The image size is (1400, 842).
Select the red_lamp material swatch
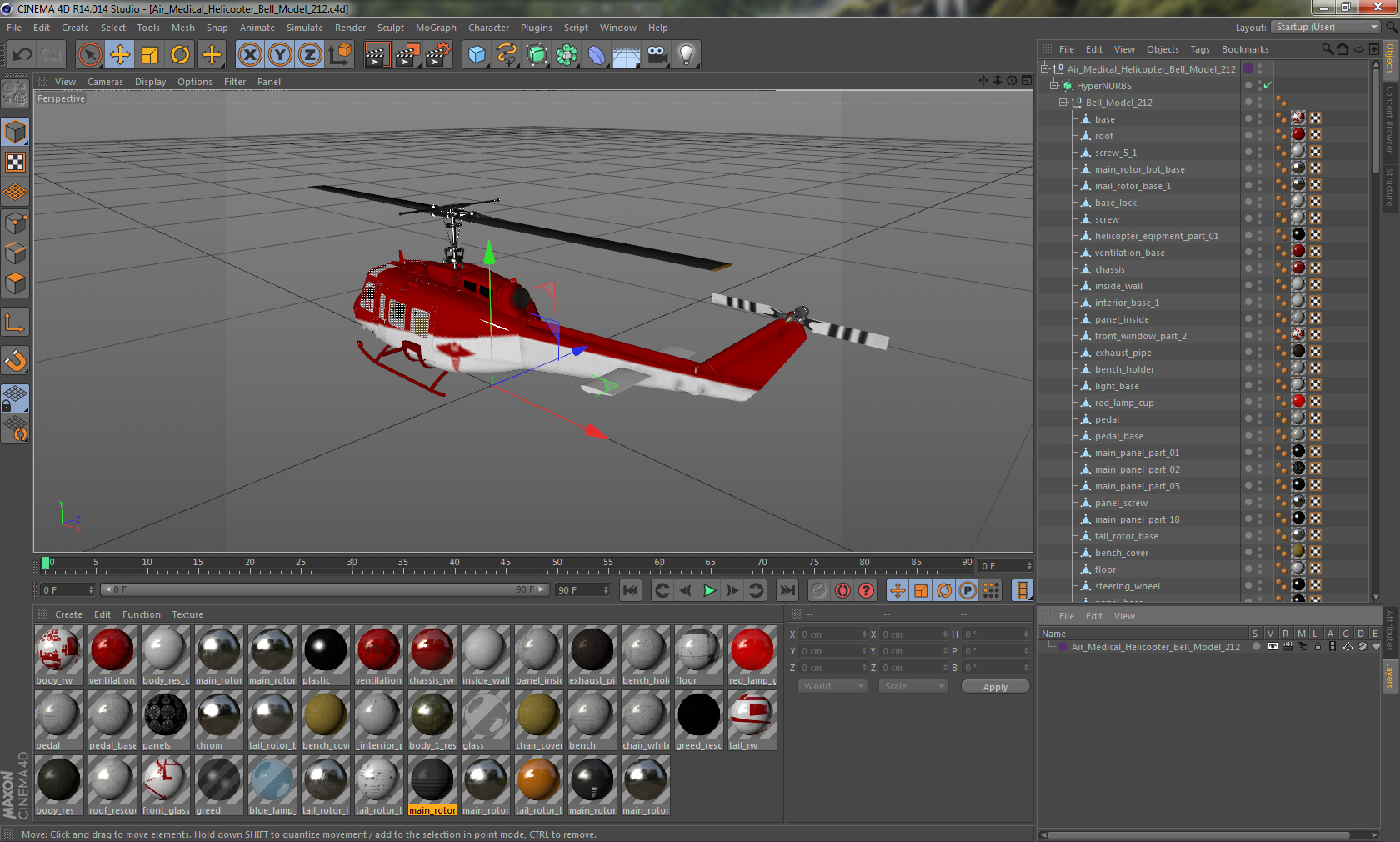(x=752, y=656)
